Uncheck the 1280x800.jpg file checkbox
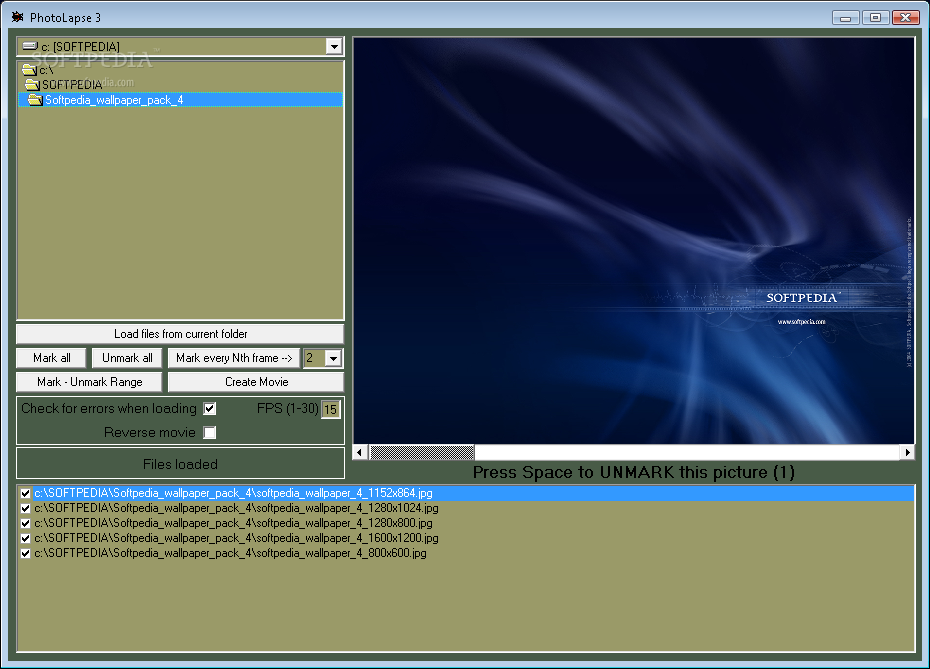The width and height of the screenshot is (930, 669). click(26, 523)
